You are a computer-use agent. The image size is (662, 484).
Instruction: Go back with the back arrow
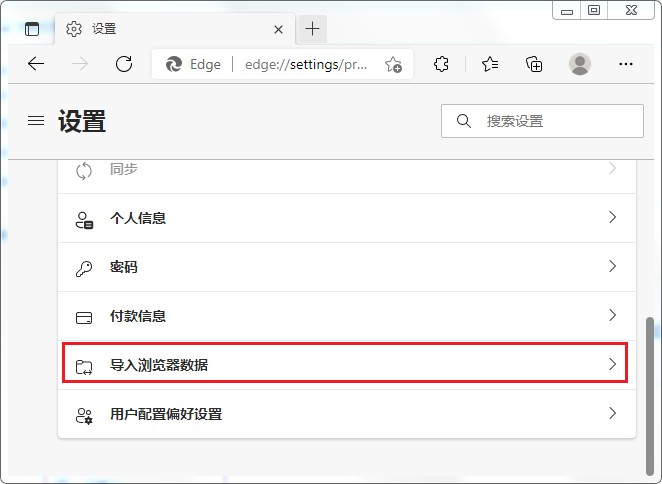click(36, 64)
